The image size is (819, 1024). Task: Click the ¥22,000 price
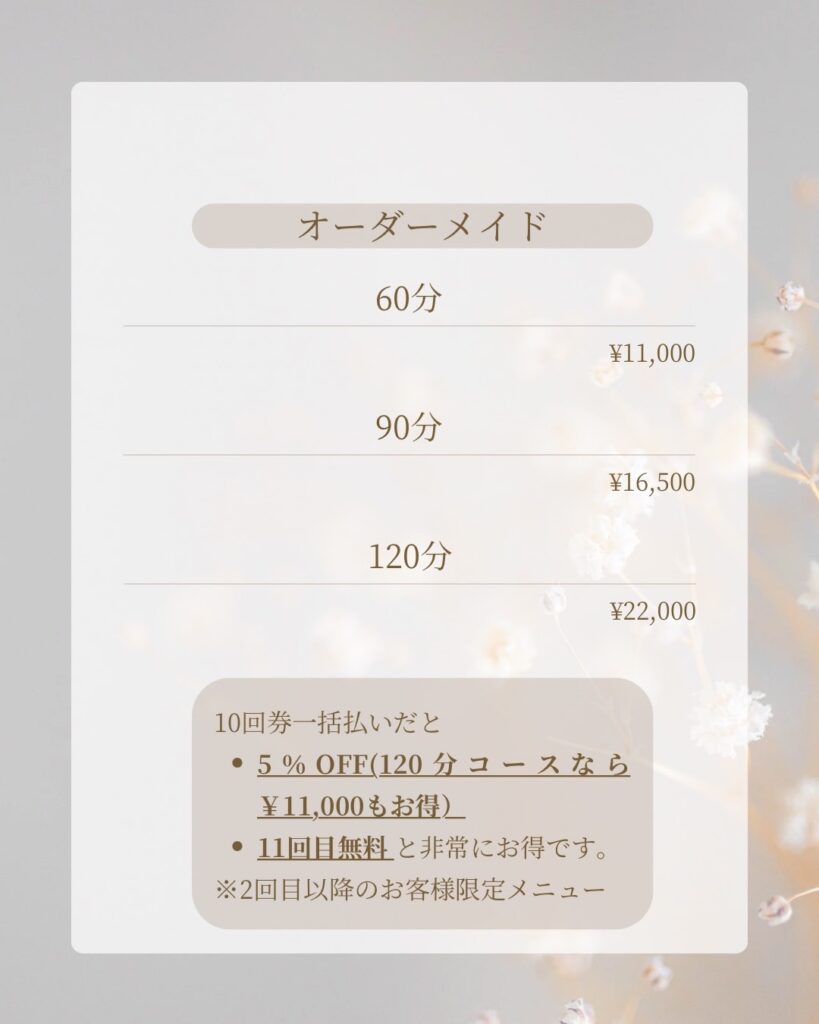(652, 611)
